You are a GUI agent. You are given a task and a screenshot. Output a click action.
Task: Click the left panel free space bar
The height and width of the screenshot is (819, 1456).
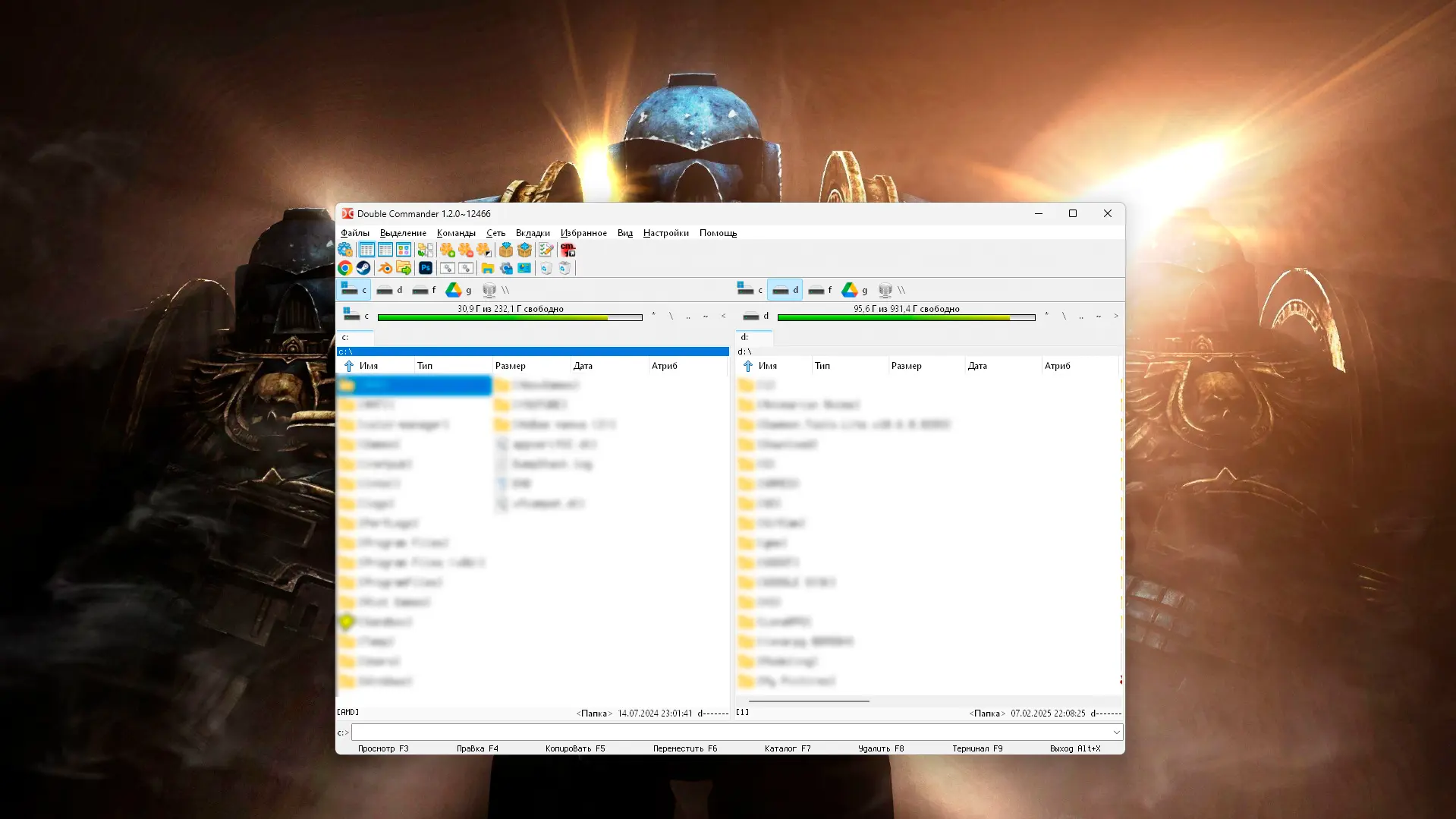pos(510,317)
